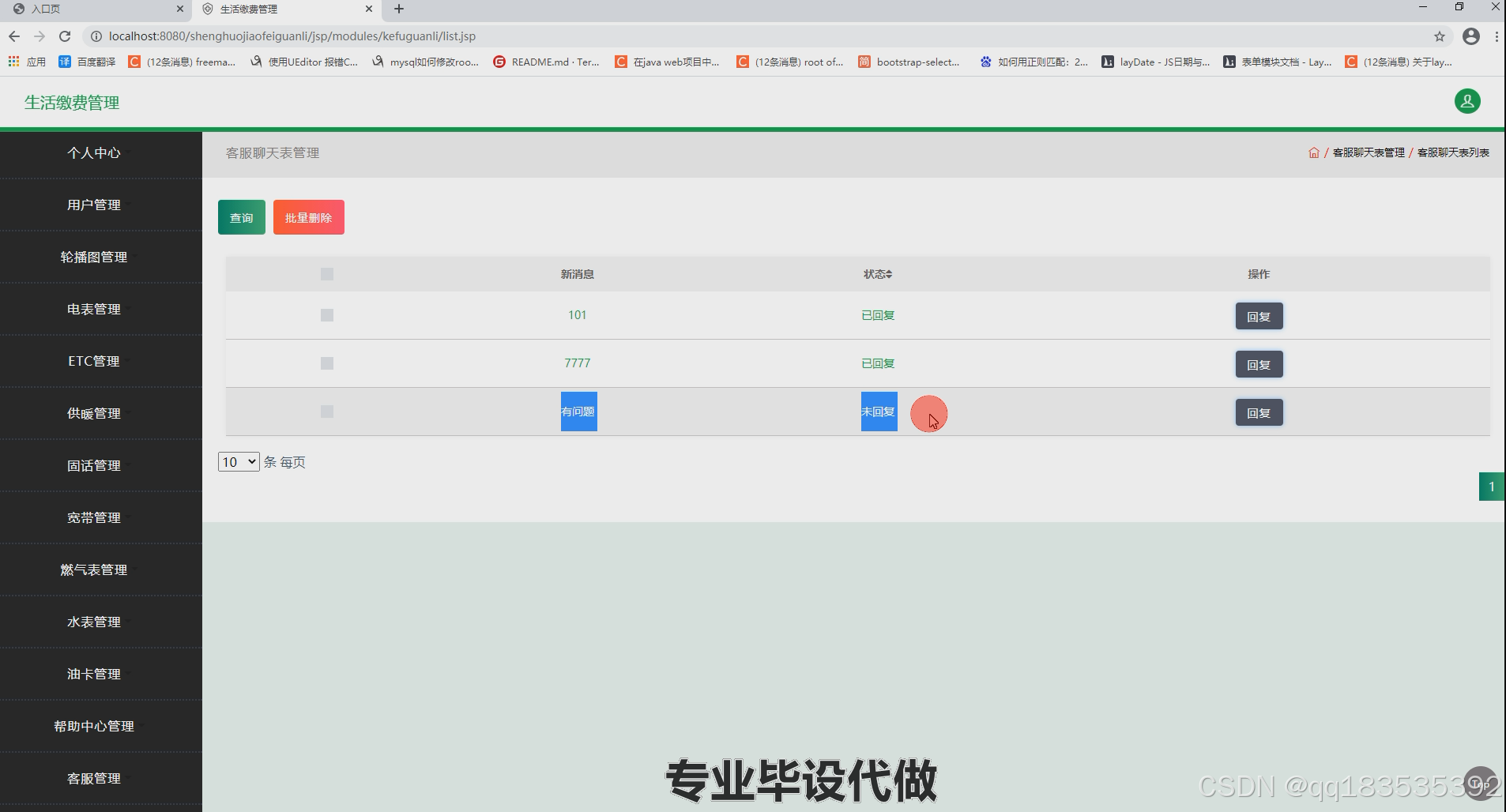Image resolution: width=1506 pixels, height=812 pixels.
Task: Open 关于lay... bookmark
Action: click(x=1399, y=62)
